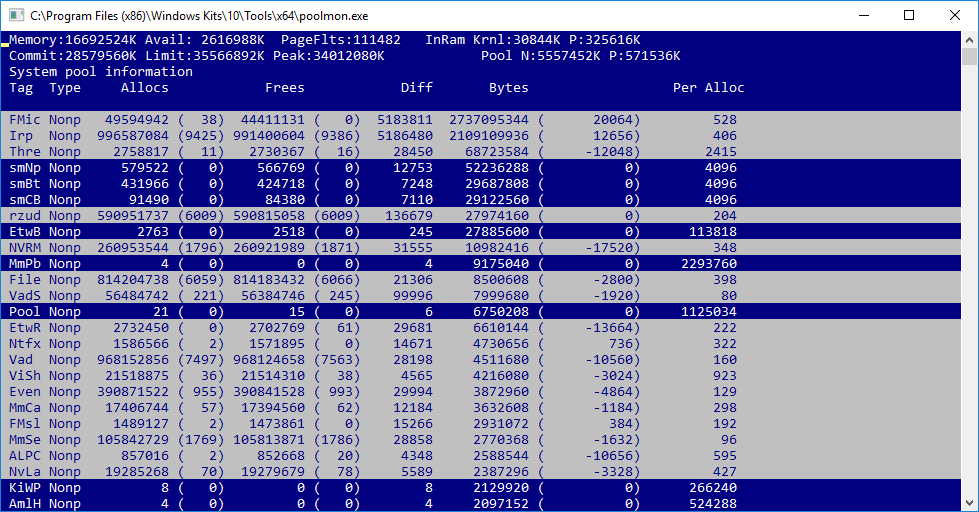Click the Per Alloc column header
The image size is (979, 512).
(709, 87)
